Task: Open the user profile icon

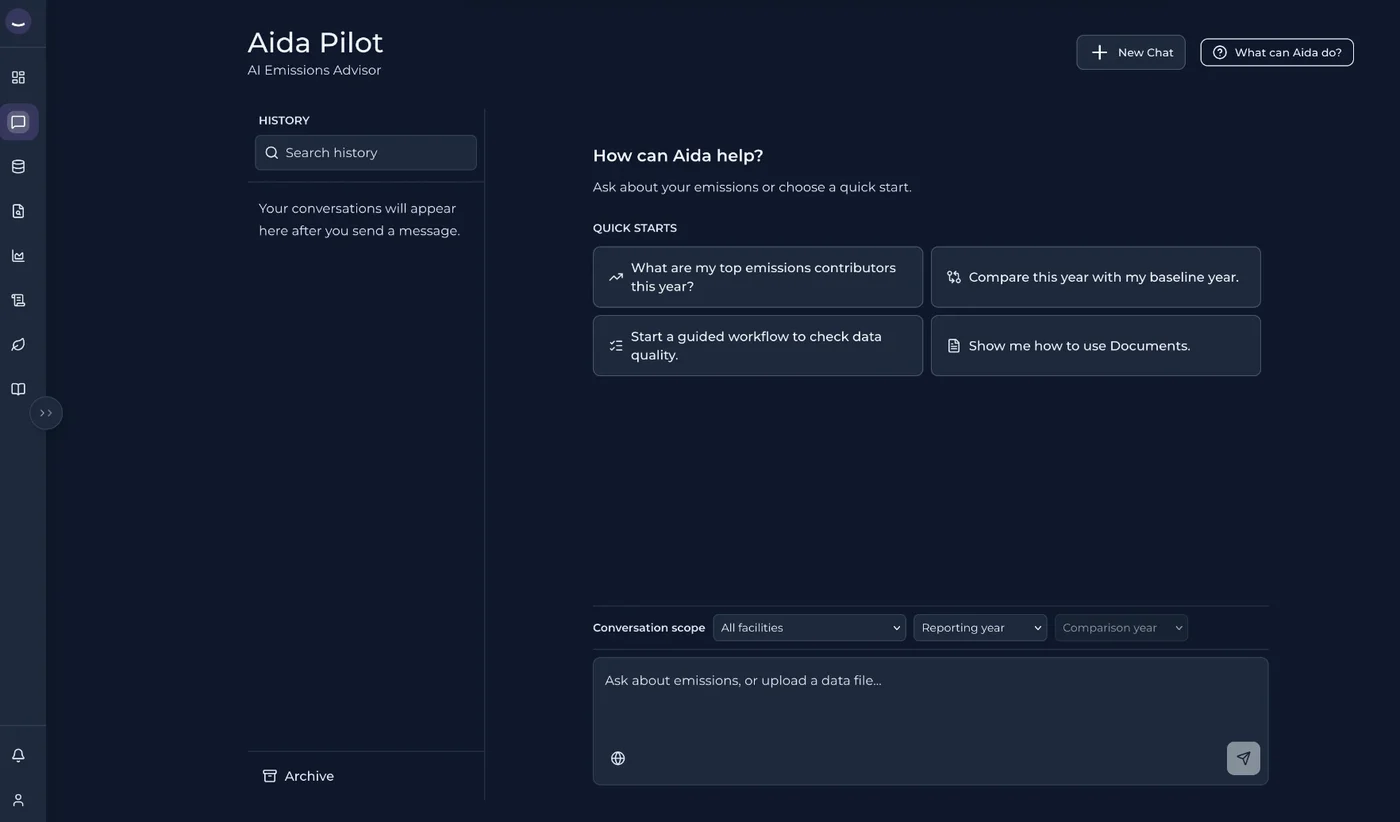Action: point(18,800)
